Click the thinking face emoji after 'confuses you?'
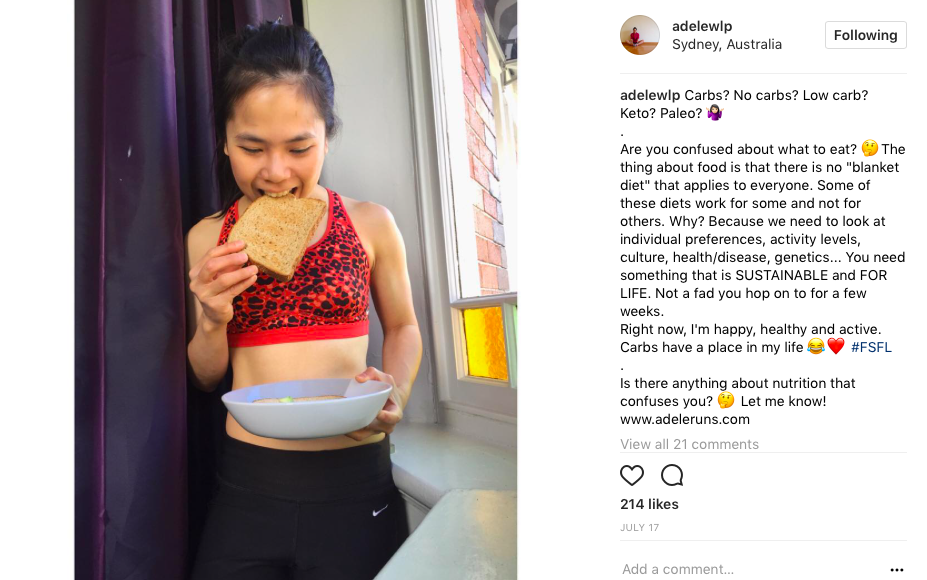 (x=726, y=400)
